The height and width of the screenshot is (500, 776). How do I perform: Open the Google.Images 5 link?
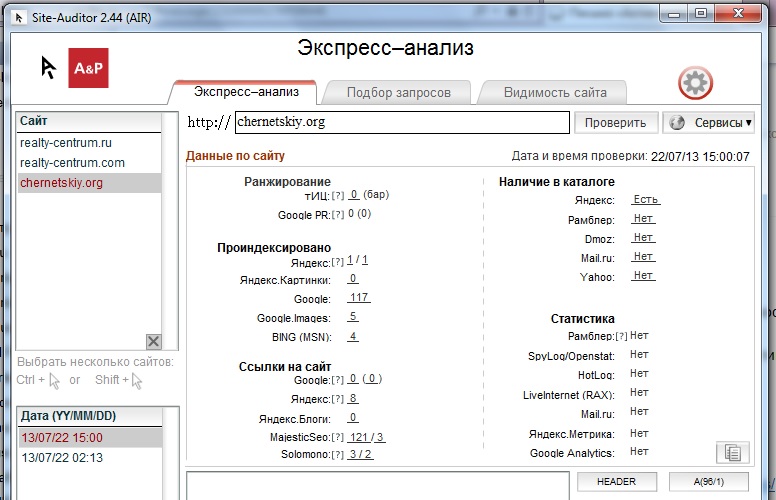click(x=353, y=316)
